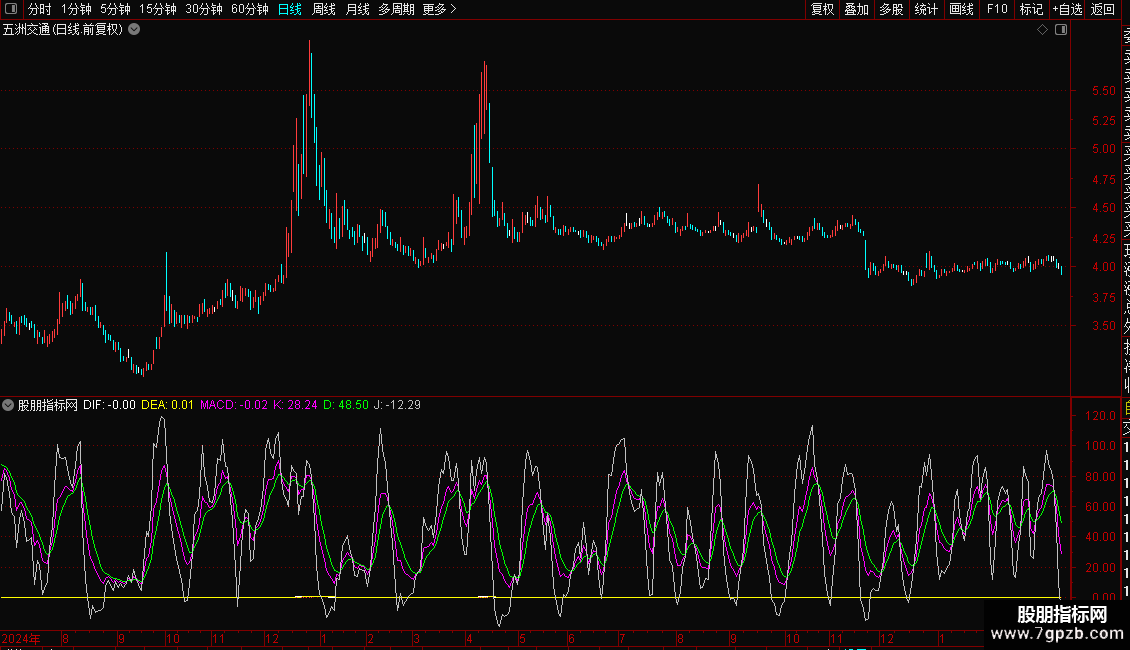Viewport: 1130px width, 650px height.
Task: Open F10 company information
Action: pyautogui.click(x=997, y=9)
